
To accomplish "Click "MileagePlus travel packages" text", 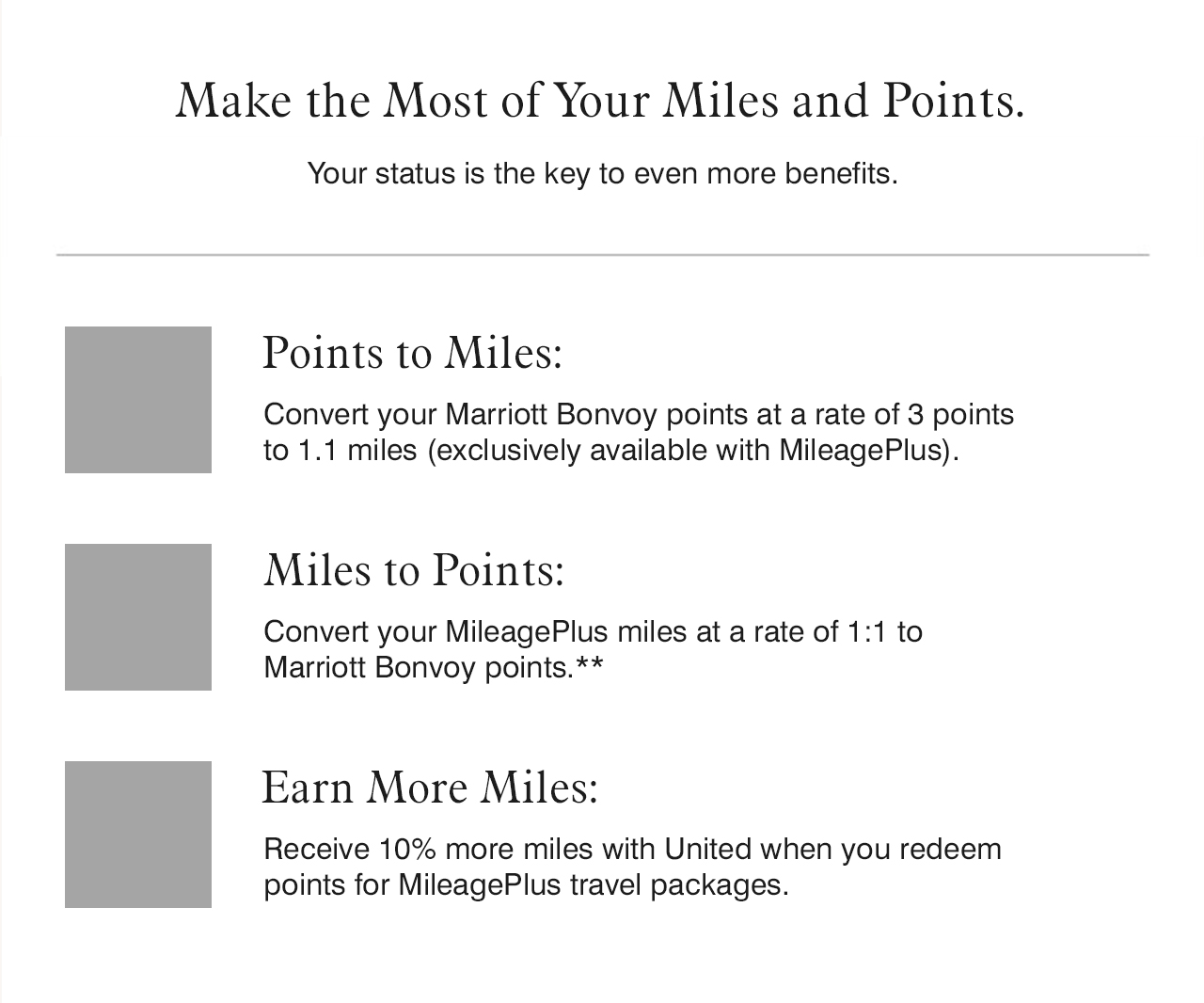I will click(x=593, y=885).
